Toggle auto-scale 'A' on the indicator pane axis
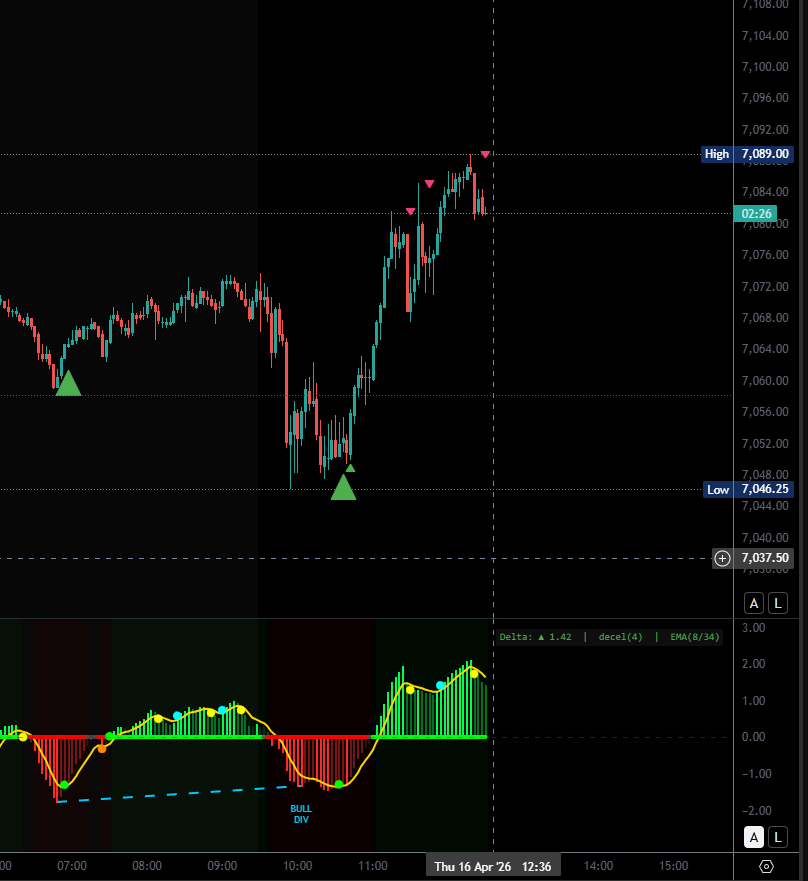Viewport: 808px width, 881px height. (754, 838)
